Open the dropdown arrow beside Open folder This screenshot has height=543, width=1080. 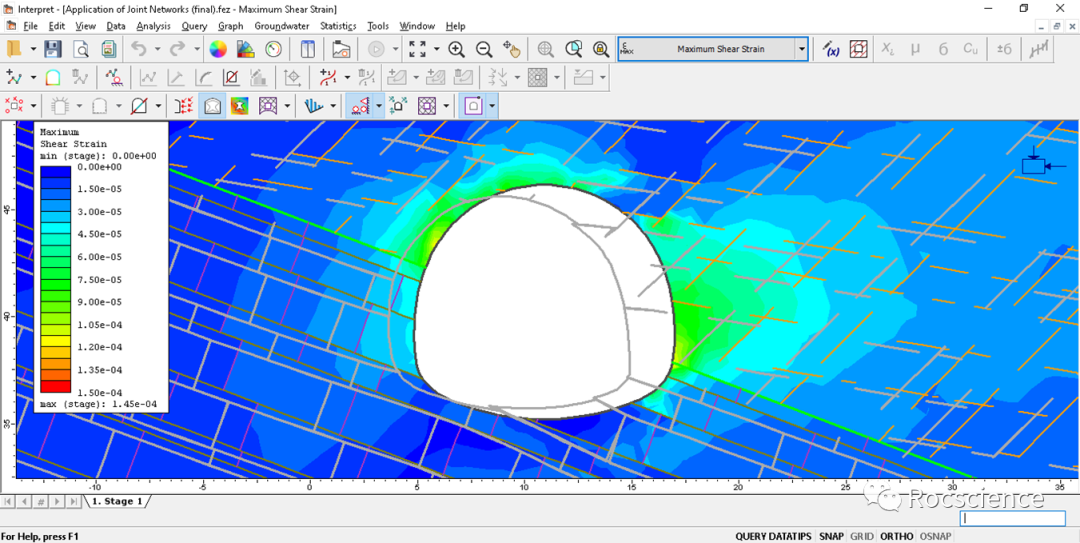(33, 49)
